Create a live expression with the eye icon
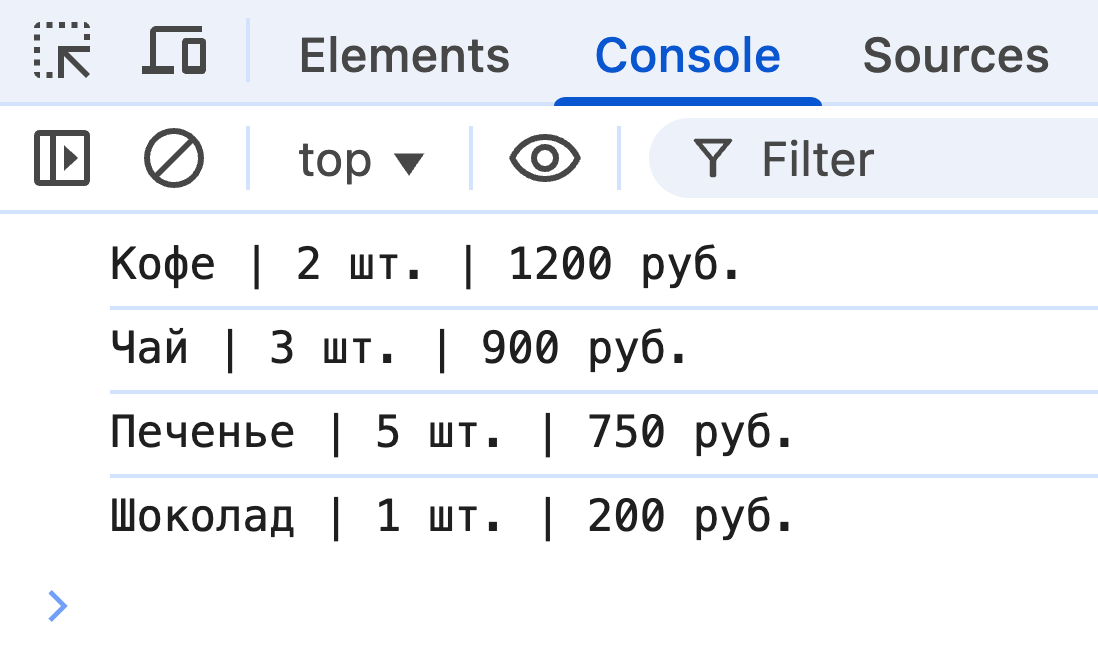1098x670 pixels. click(x=544, y=158)
